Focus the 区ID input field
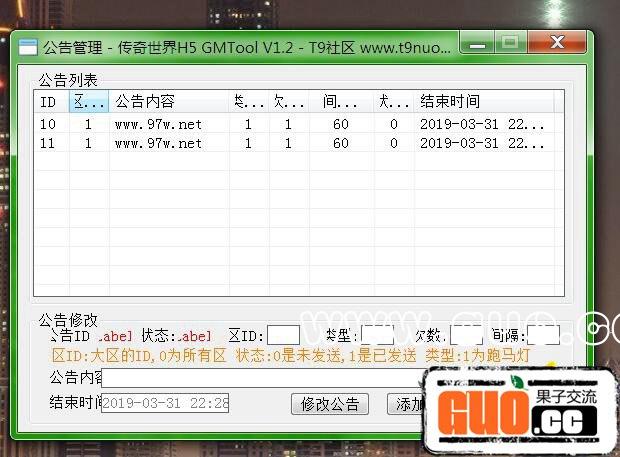Viewport: 620px width, 457px height. pos(283,335)
